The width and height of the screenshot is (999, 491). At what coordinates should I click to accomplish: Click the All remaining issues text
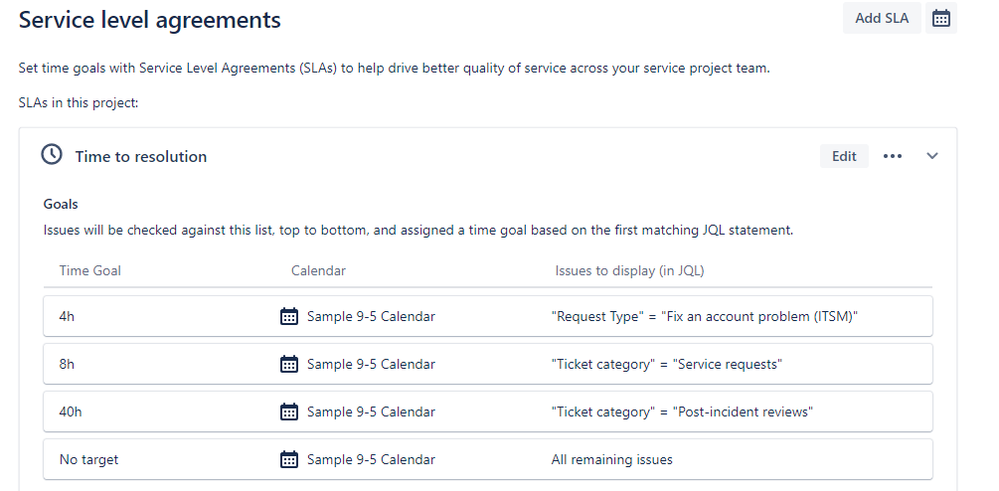(x=611, y=459)
